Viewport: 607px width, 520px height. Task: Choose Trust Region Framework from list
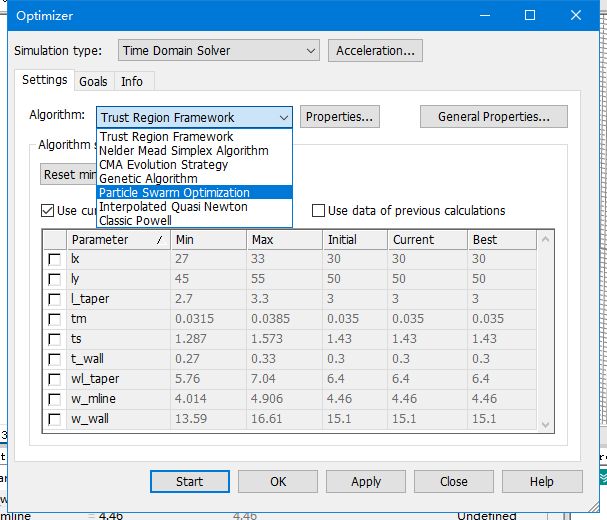194,136
